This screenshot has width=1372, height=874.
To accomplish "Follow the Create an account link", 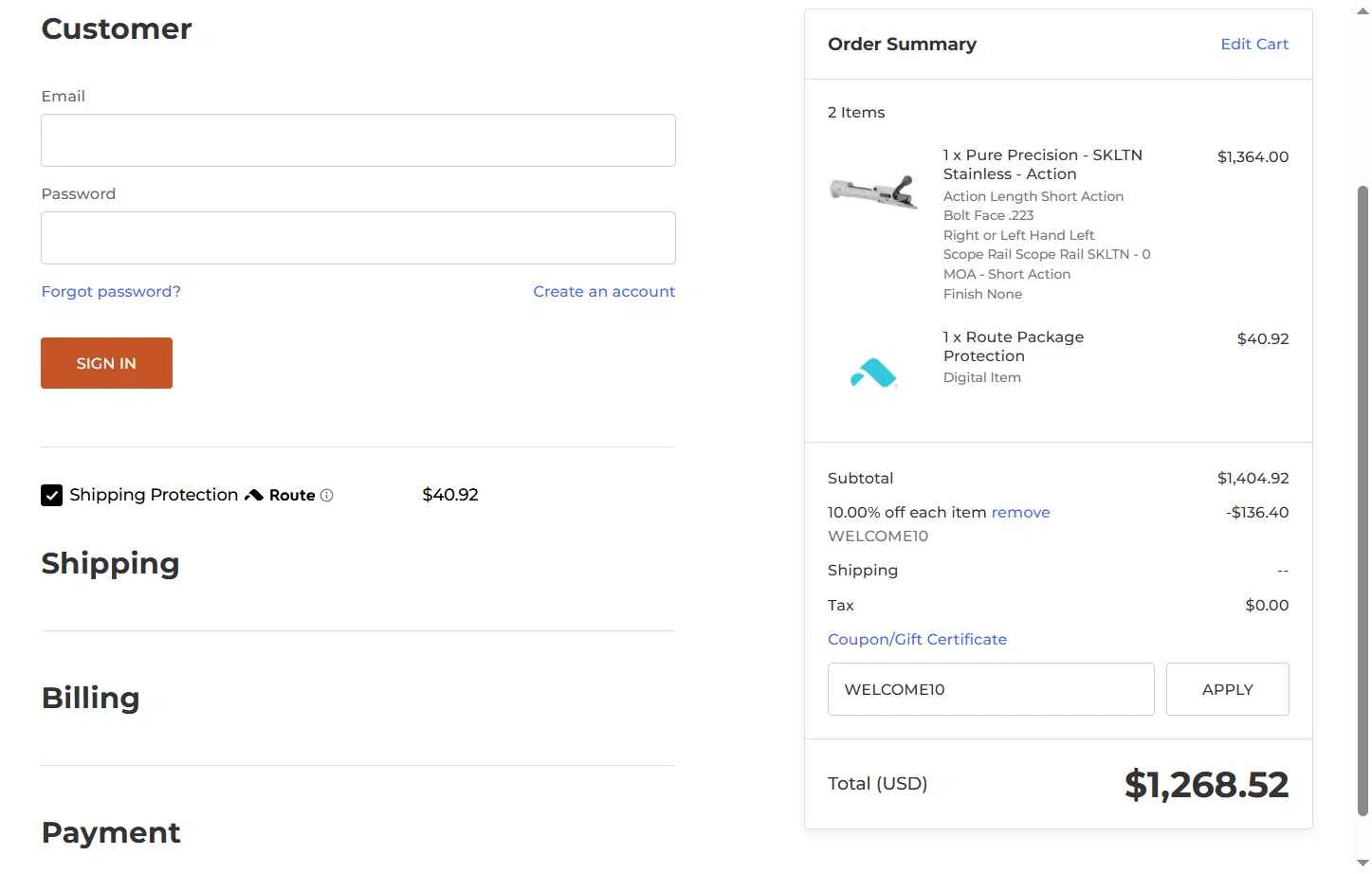I will tap(604, 292).
